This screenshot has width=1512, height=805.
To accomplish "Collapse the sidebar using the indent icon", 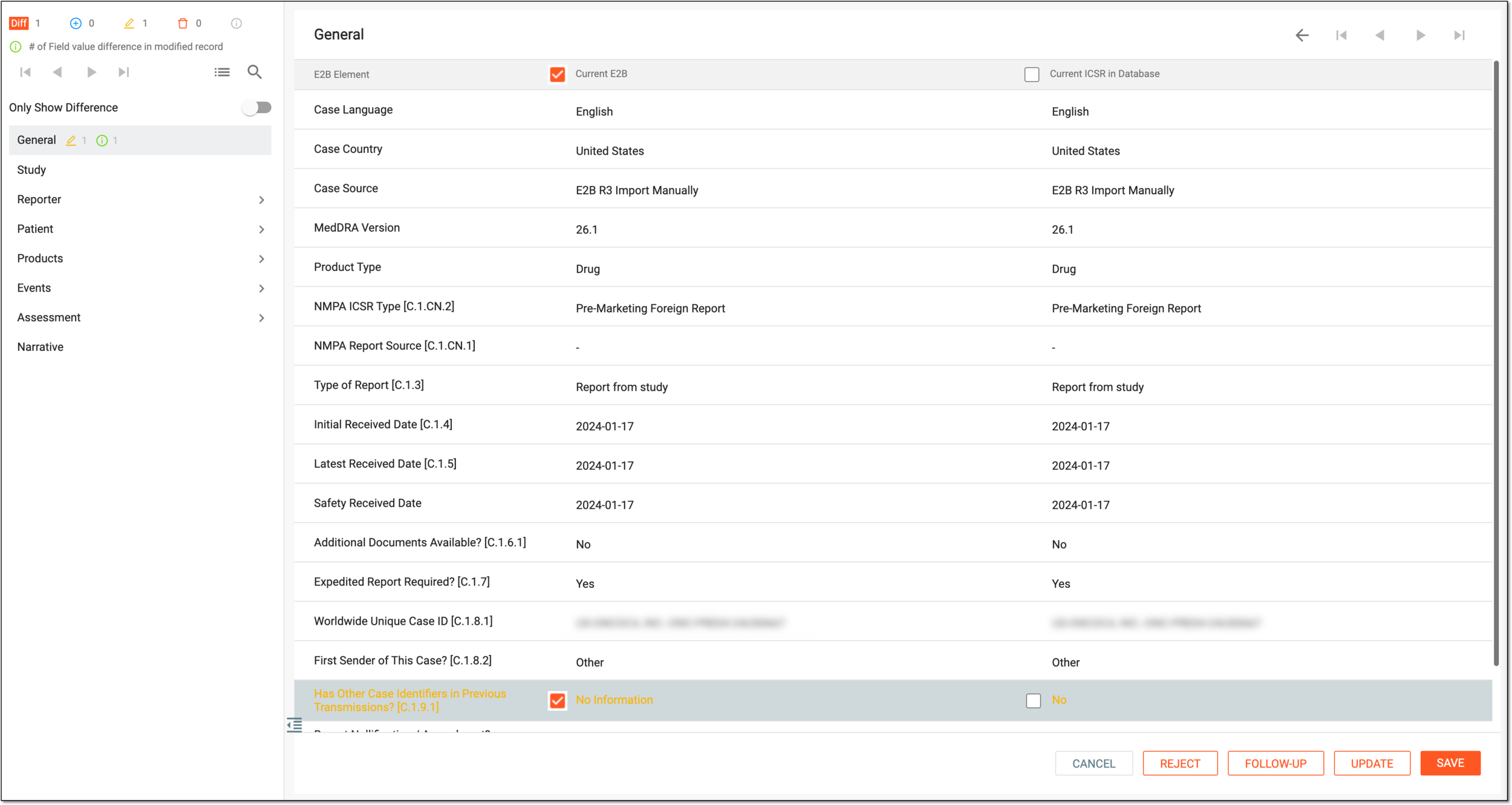I will pyautogui.click(x=295, y=725).
